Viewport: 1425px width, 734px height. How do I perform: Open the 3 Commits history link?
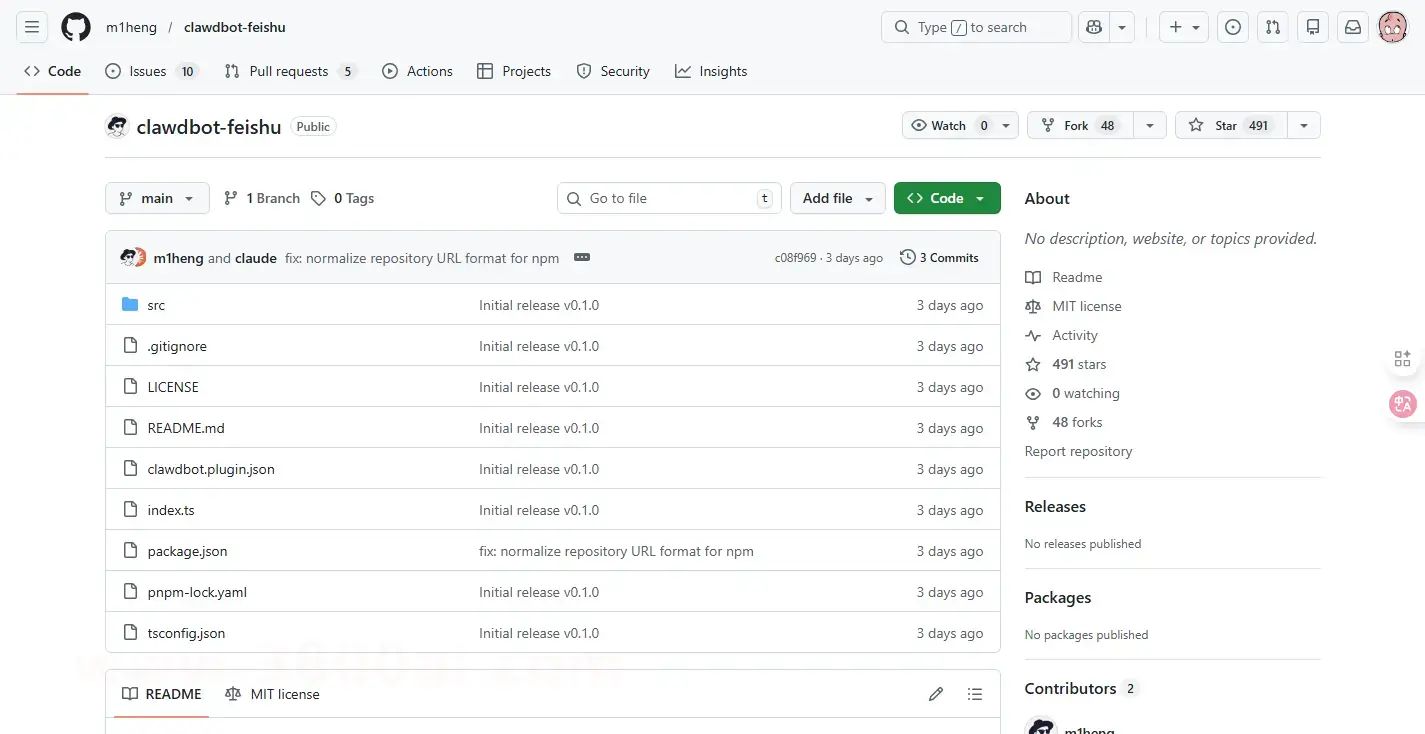click(x=939, y=257)
